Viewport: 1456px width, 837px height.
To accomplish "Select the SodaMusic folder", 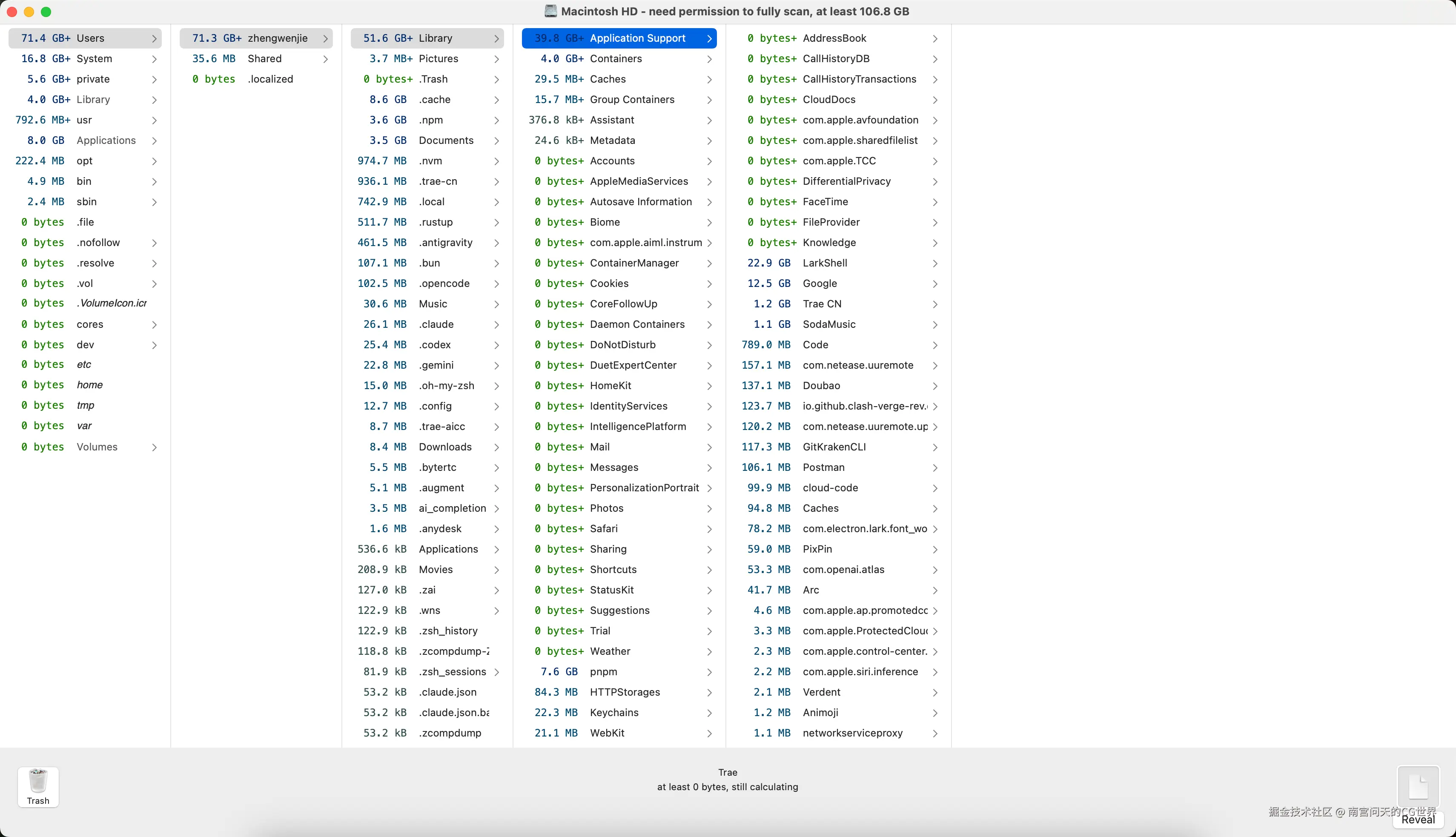I will [x=829, y=324].
